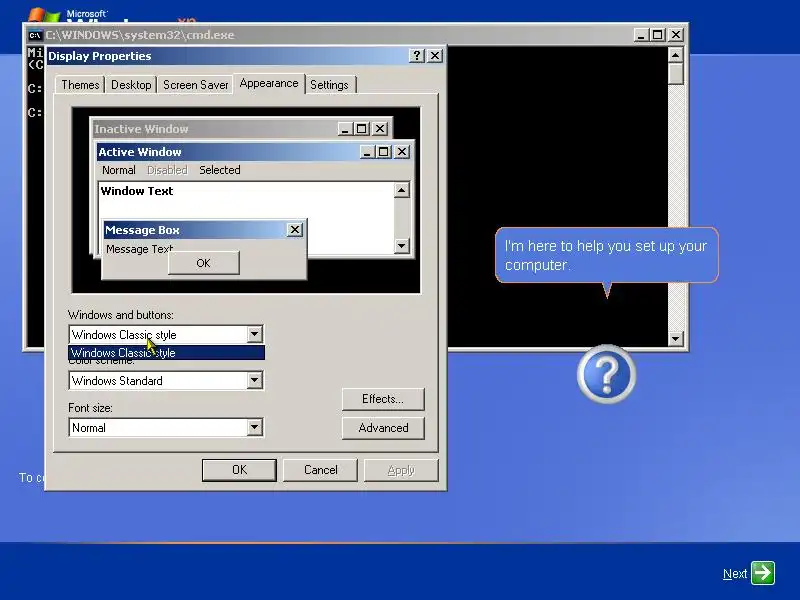This screenshot has width=800, height=600.
Task: Choose the highlighted Windows Classic style list option
Action: [166, 353]
